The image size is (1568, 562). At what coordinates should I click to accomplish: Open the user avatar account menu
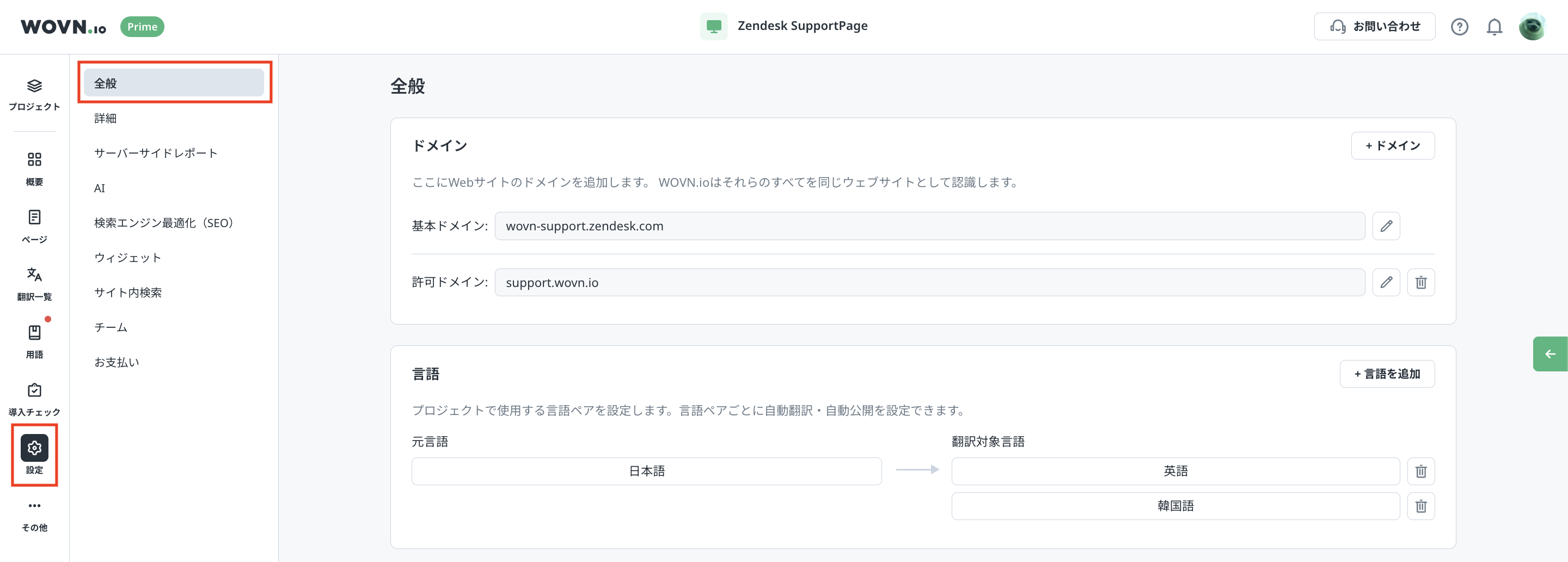(1532, 27)
